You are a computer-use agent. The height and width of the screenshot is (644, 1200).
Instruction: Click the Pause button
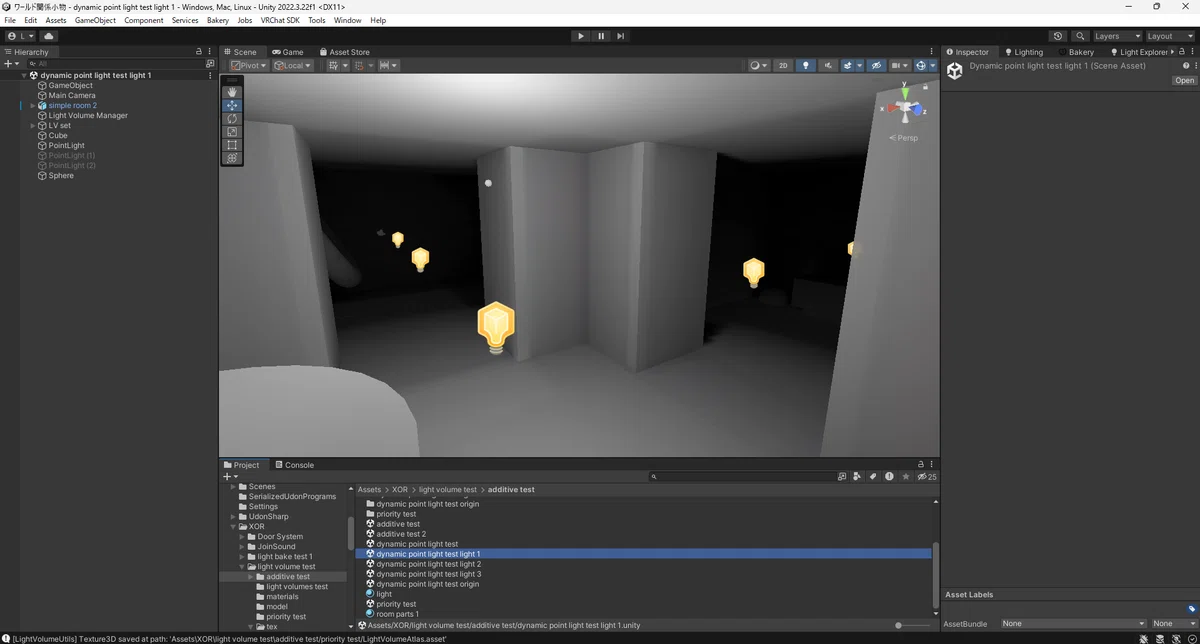(601, 36)
